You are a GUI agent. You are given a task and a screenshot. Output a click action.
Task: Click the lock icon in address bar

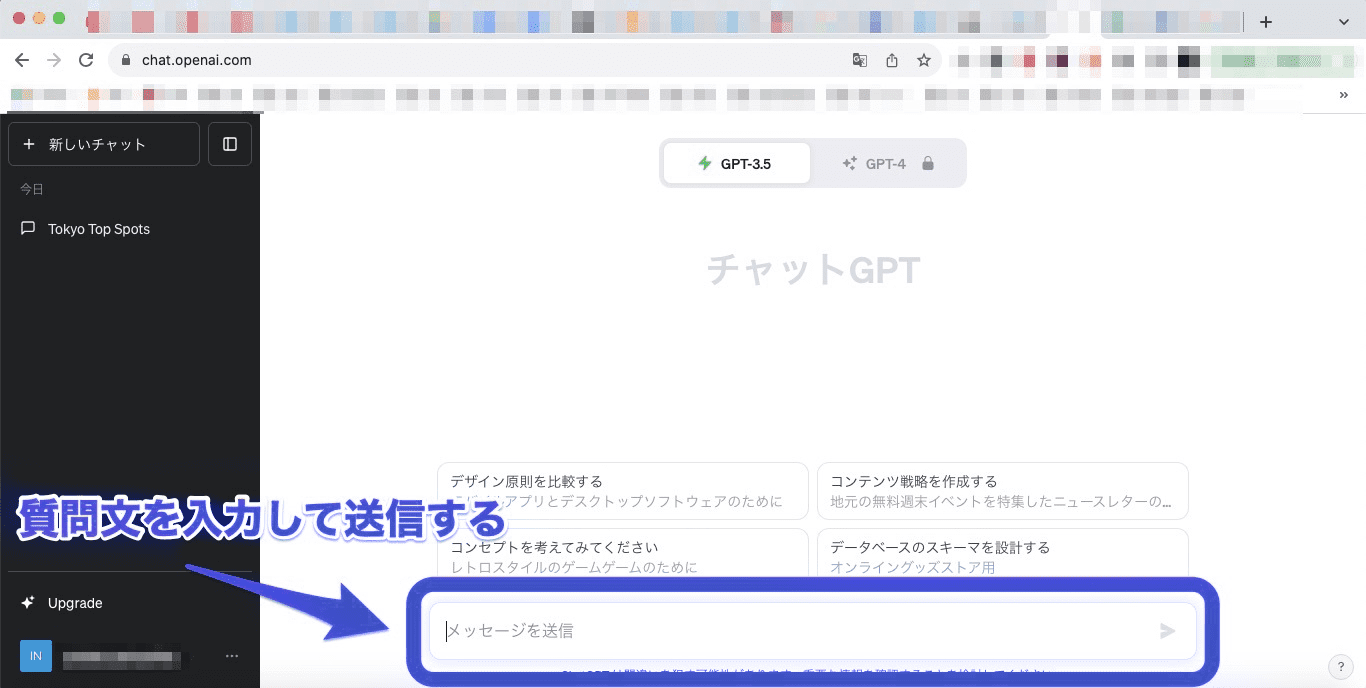(125, 60)
